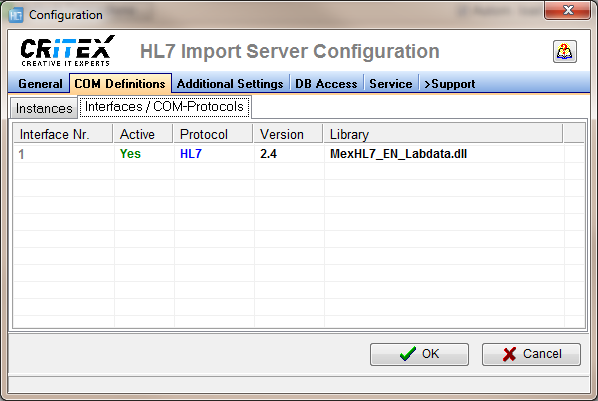This screenshot has height=401, width=598.
Task: Open the Additional Settings tab
Action: coord(230,84)
